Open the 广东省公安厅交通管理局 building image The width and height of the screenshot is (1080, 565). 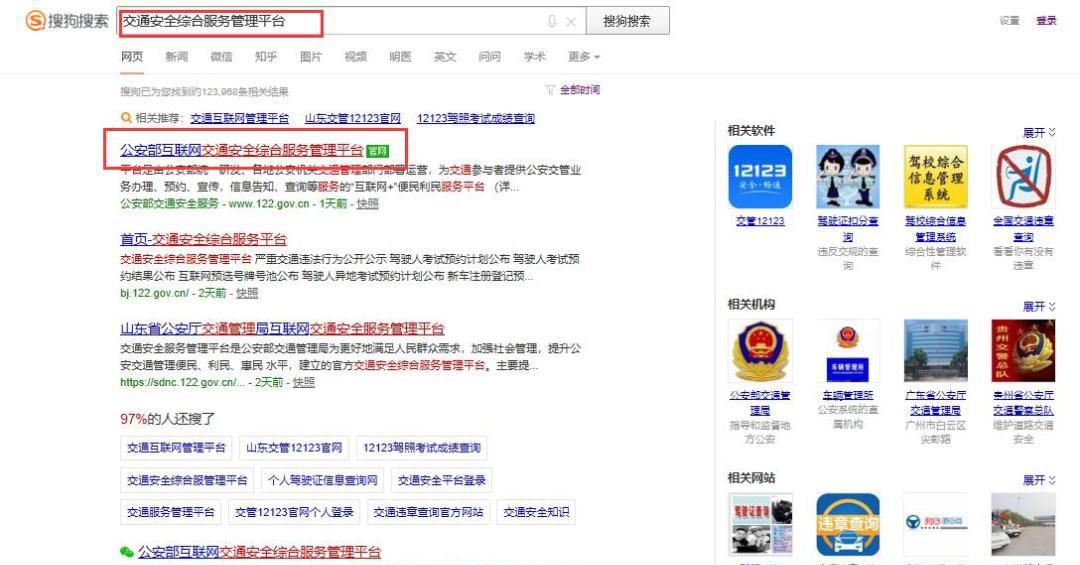point(935,351)
